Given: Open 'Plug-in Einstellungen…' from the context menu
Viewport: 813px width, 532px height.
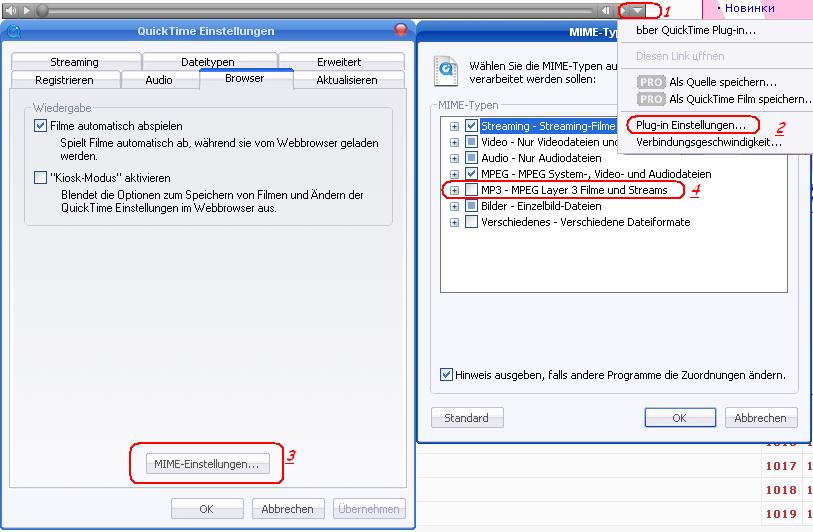Looking at the screenshot, I should 691,125.
